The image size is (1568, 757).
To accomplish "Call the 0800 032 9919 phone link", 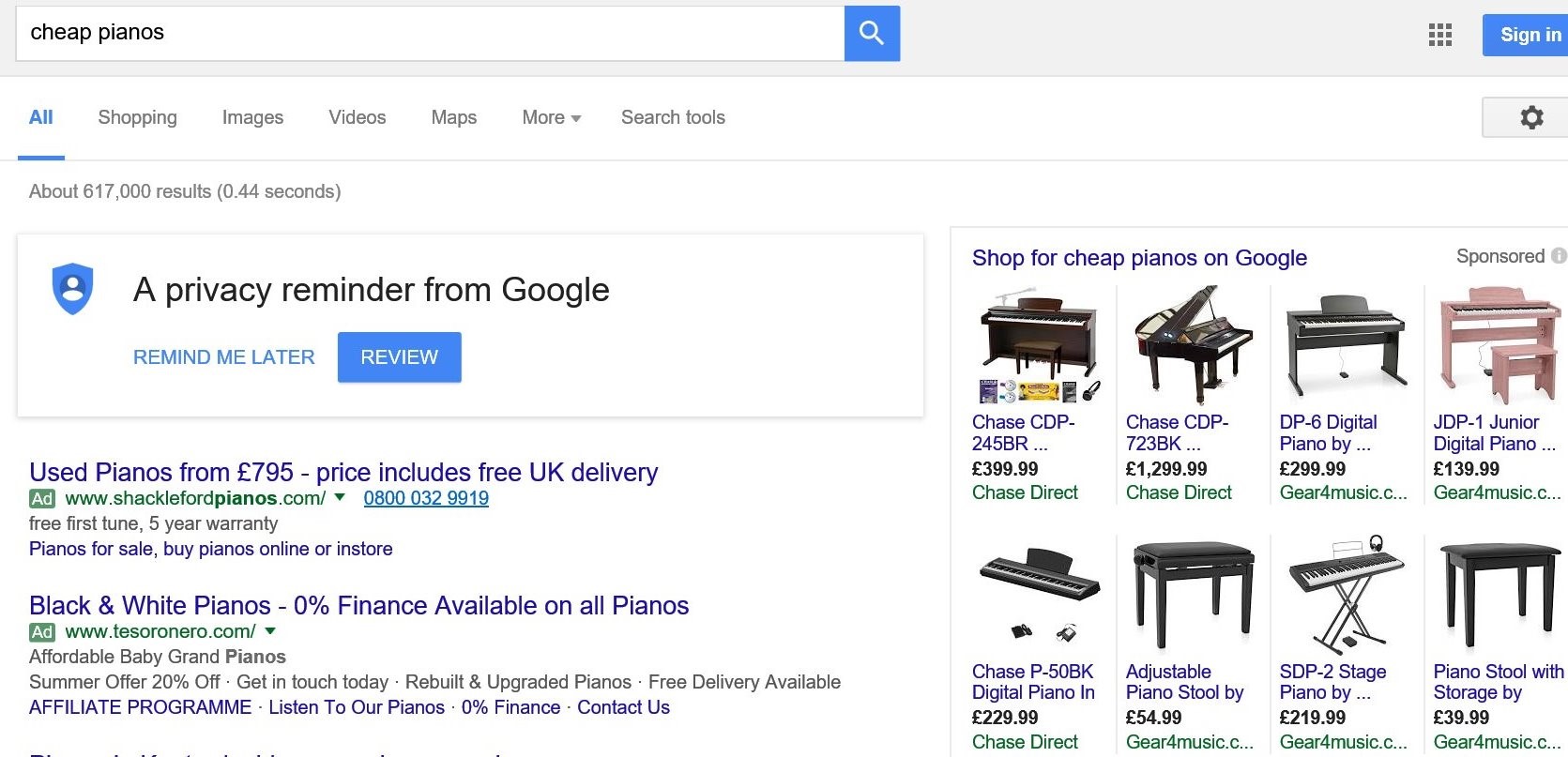I will [x=426, y=498].
